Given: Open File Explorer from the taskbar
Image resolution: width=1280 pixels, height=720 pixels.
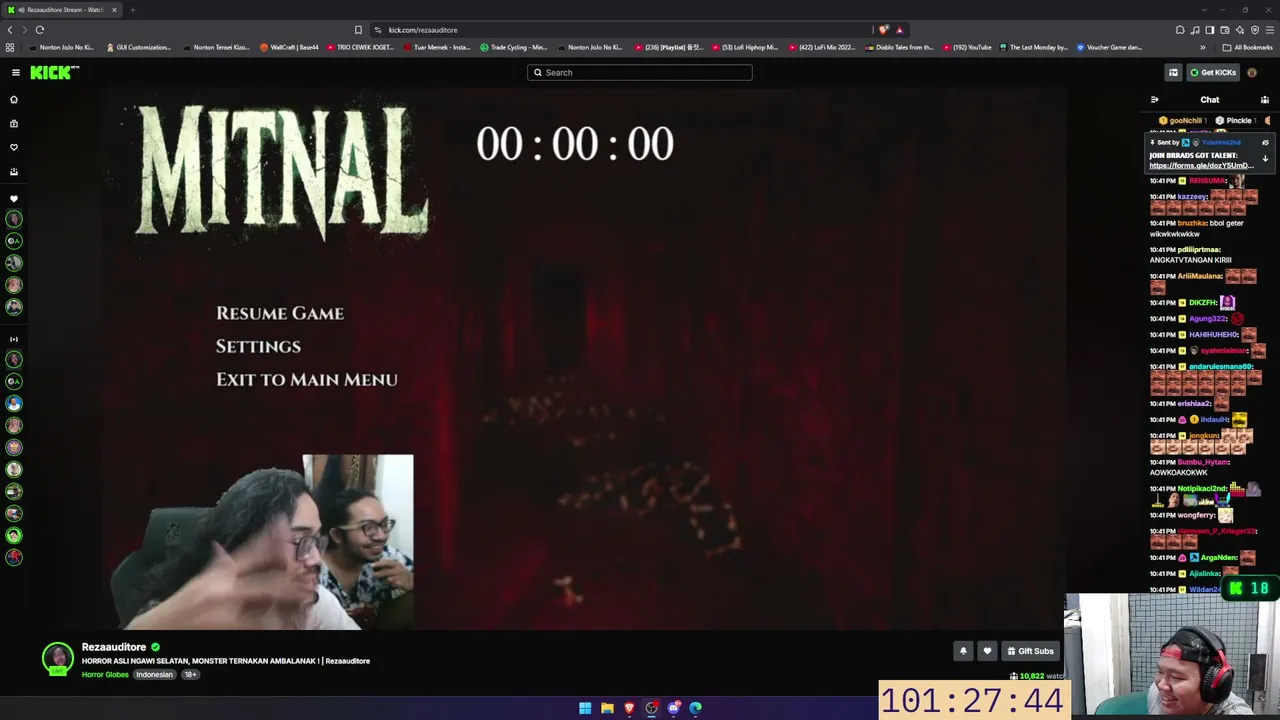Looking at the screenshot, I should (607, 708).
